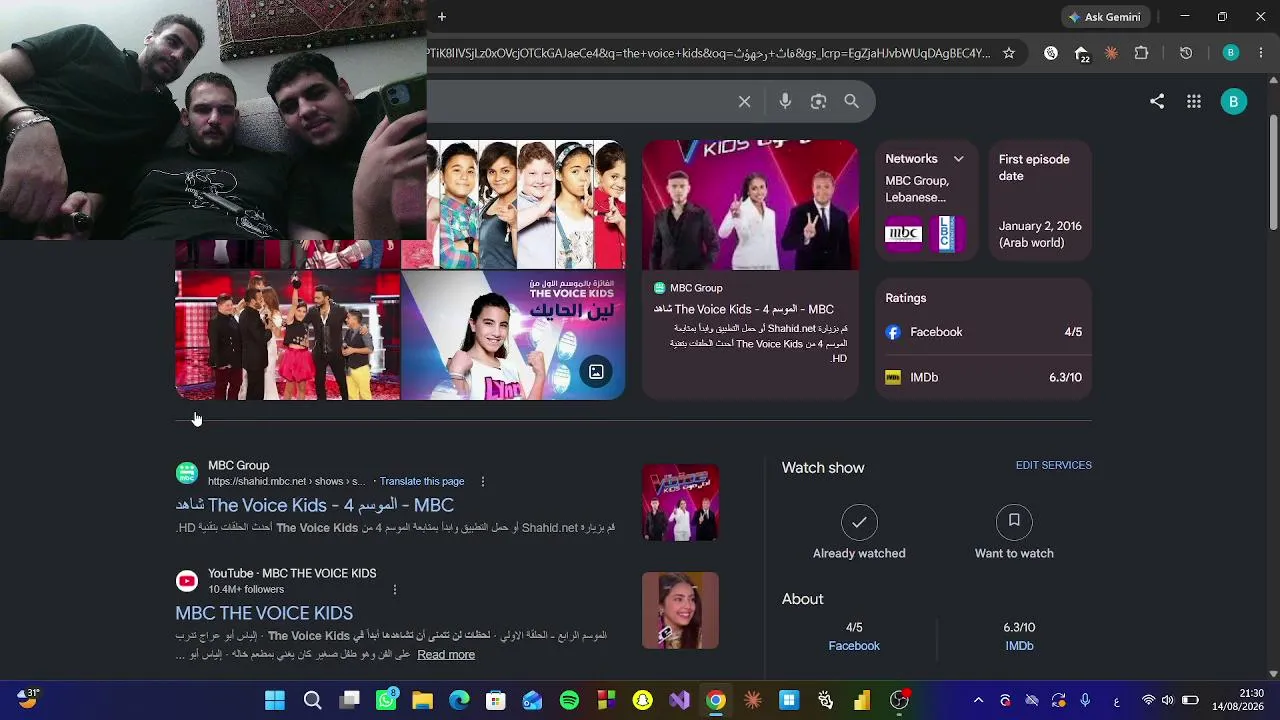Open the weather widget showing 31°
Image resolution: width=1280 pixels, height=720 pixels.
(28, 698)
